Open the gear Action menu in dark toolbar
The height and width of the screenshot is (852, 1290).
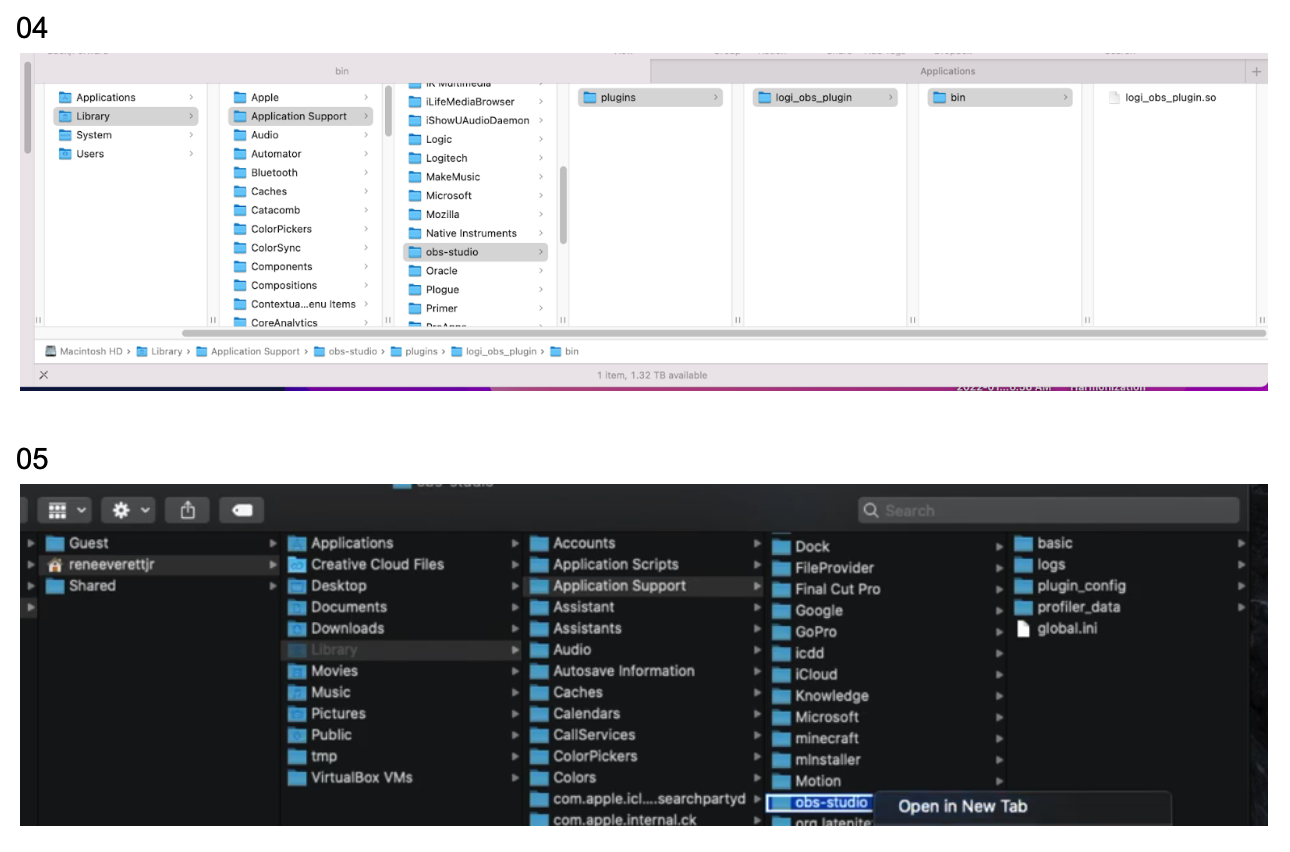129,510
